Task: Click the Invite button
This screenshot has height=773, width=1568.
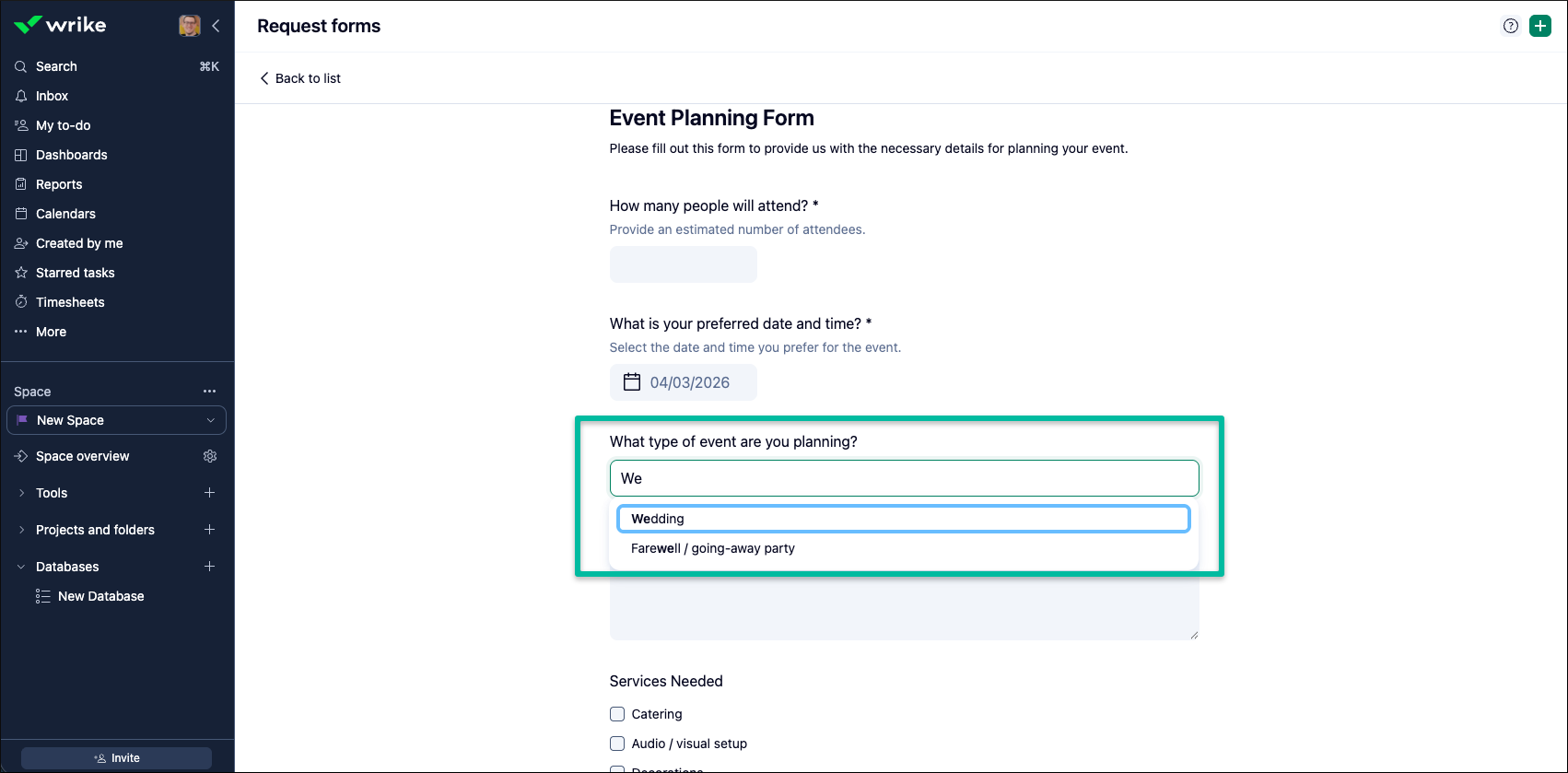Action: click(116, 758)
